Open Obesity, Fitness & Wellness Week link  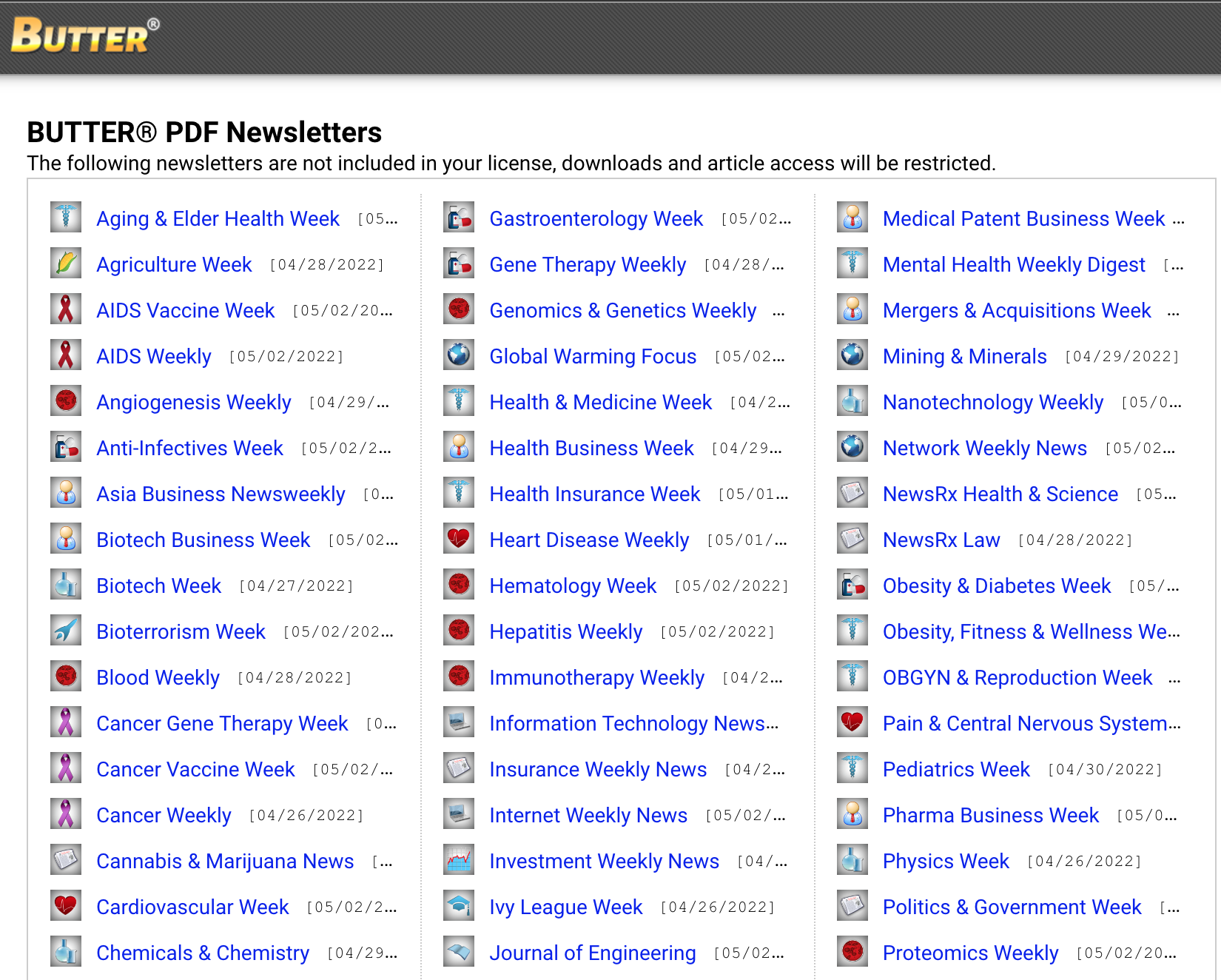point(1032,632)
